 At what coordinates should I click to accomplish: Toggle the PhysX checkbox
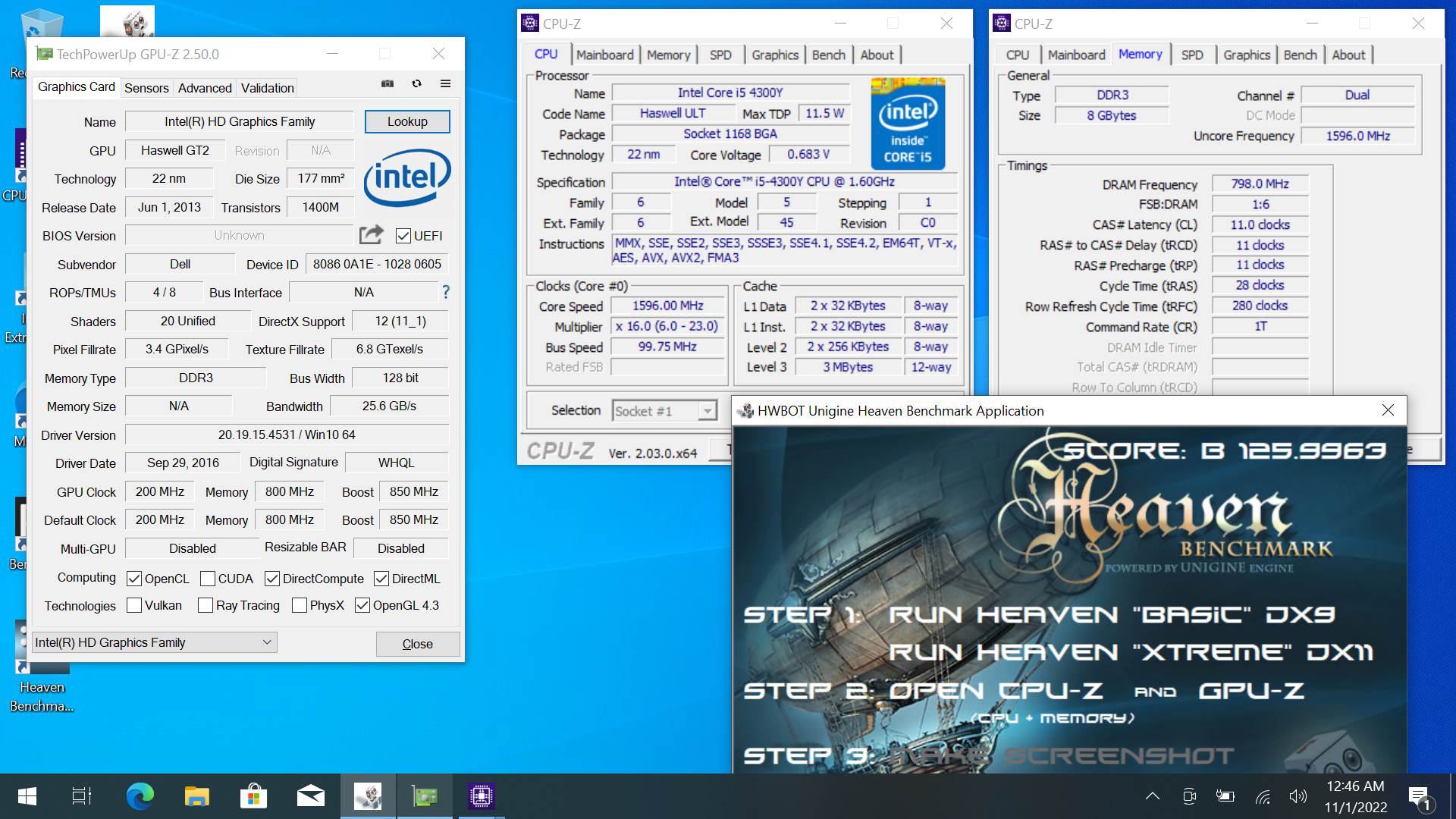[x=300, y=605]
